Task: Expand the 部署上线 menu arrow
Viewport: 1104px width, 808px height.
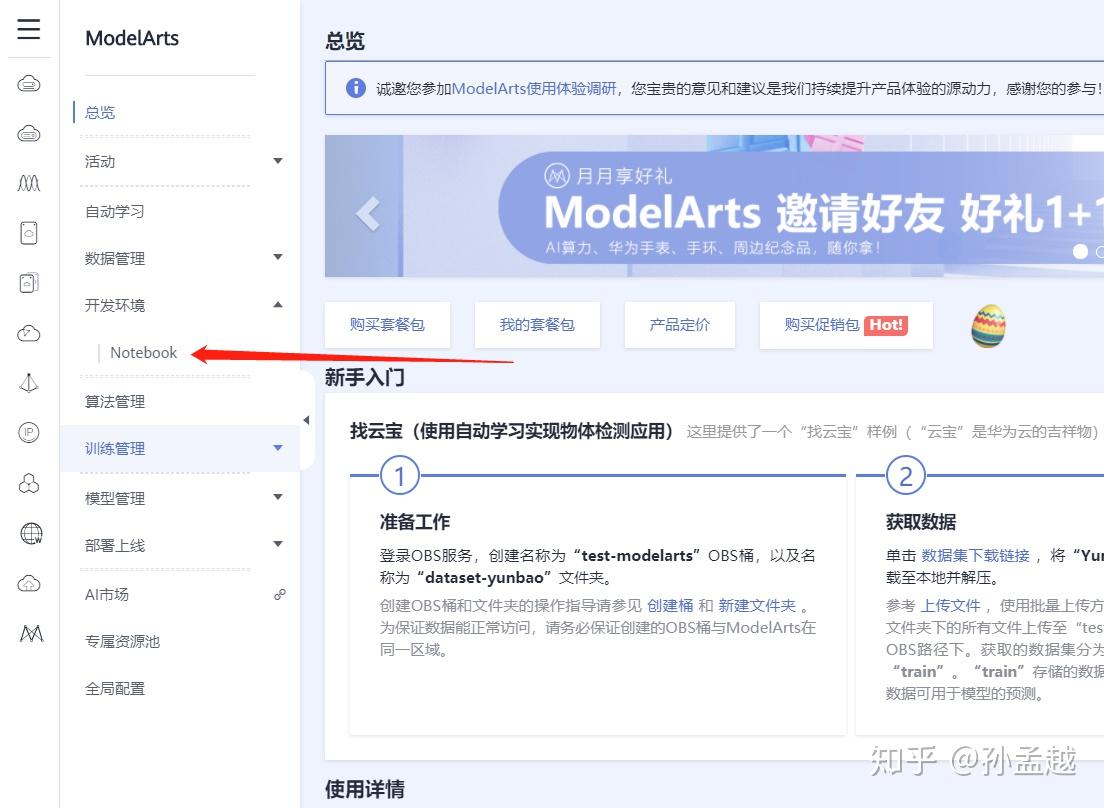Action: pos(278,544)
